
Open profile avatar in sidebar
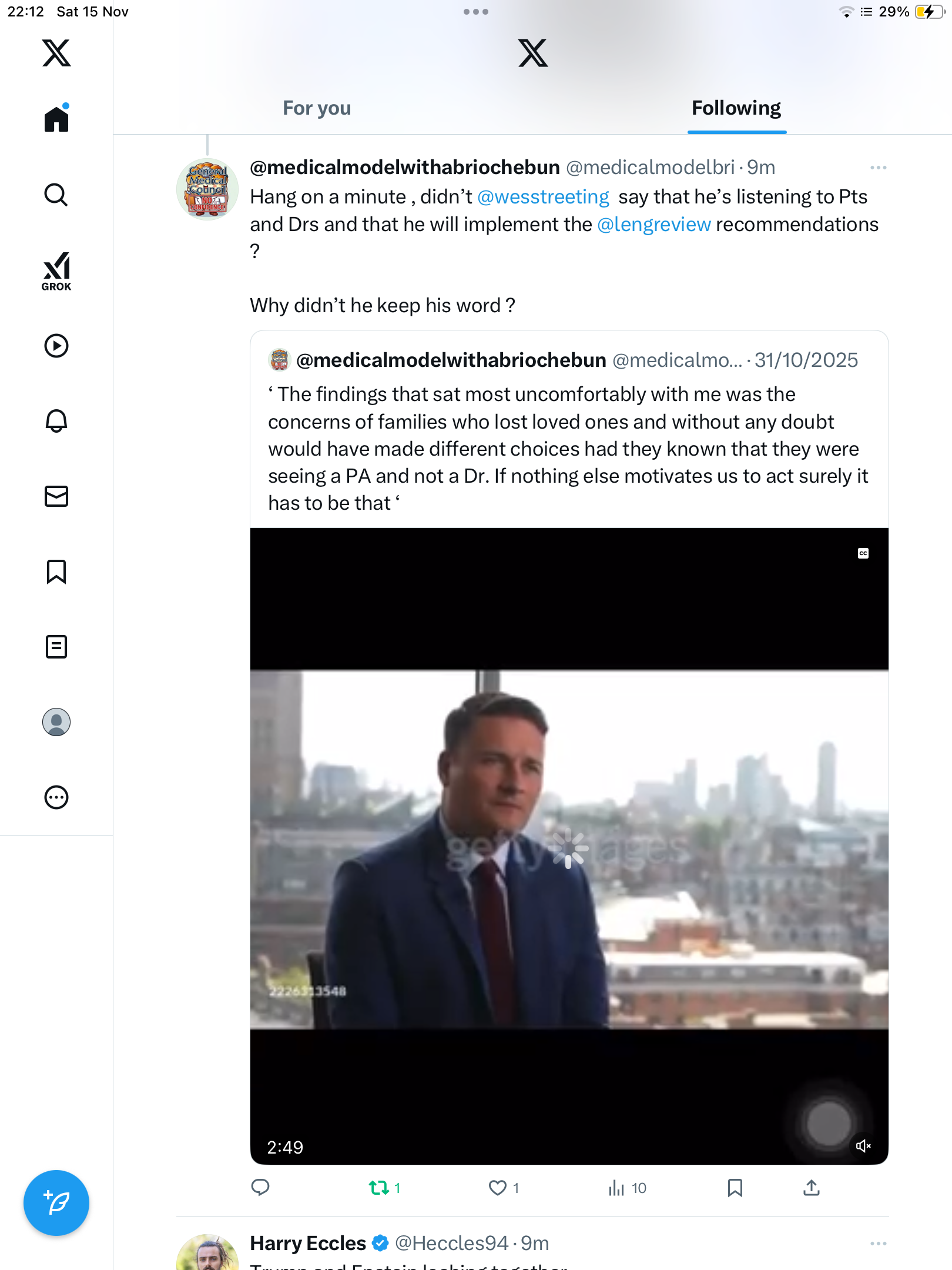tap(56, 722)
